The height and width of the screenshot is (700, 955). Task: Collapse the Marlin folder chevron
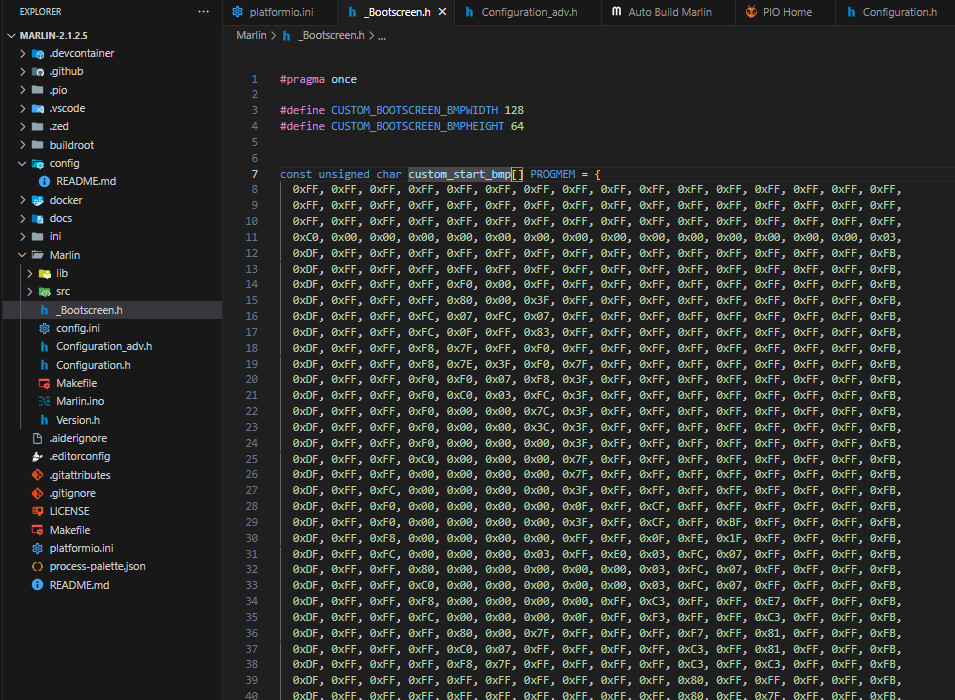tap(23, 255)
